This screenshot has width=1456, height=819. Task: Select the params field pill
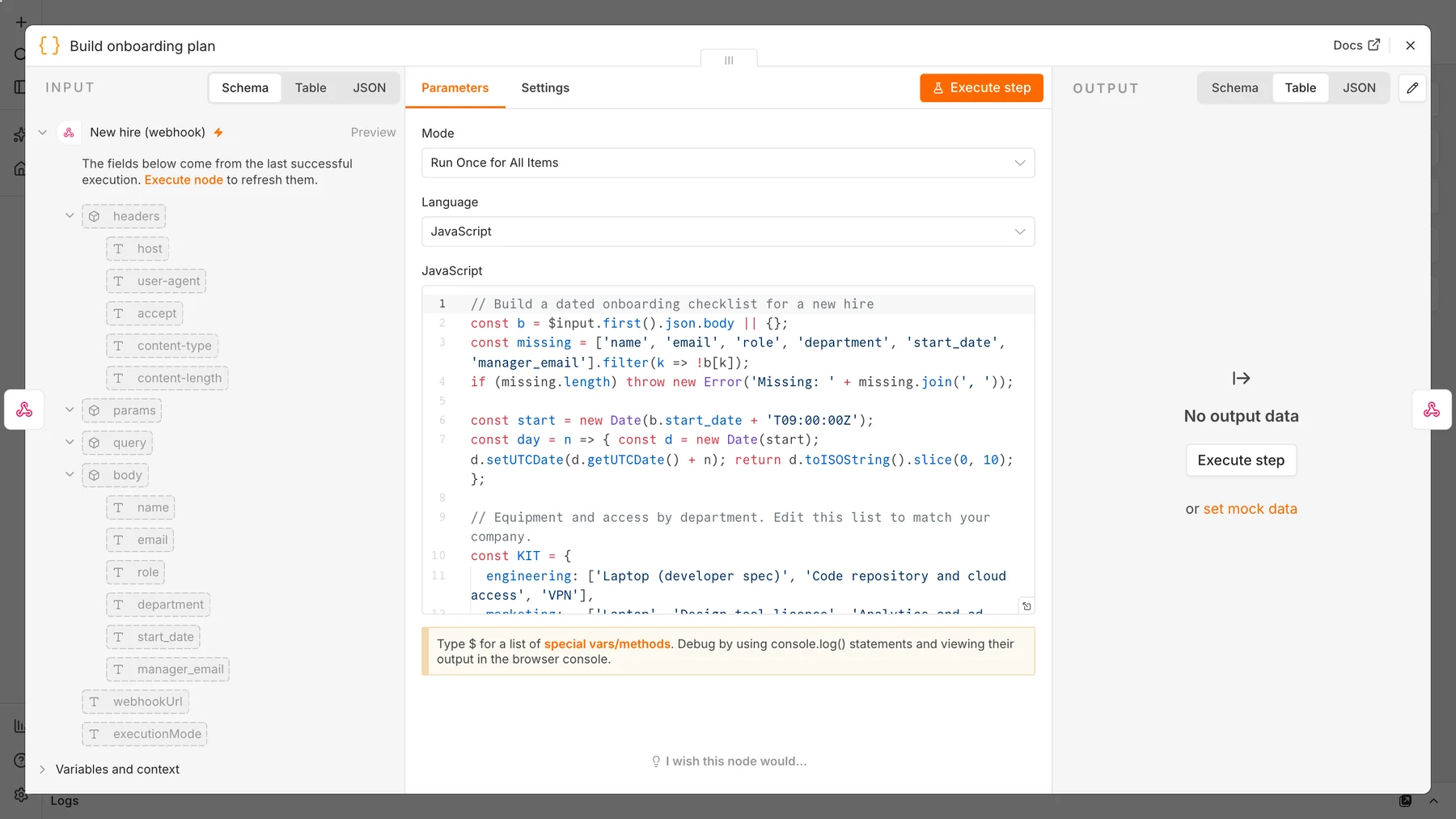121,410
